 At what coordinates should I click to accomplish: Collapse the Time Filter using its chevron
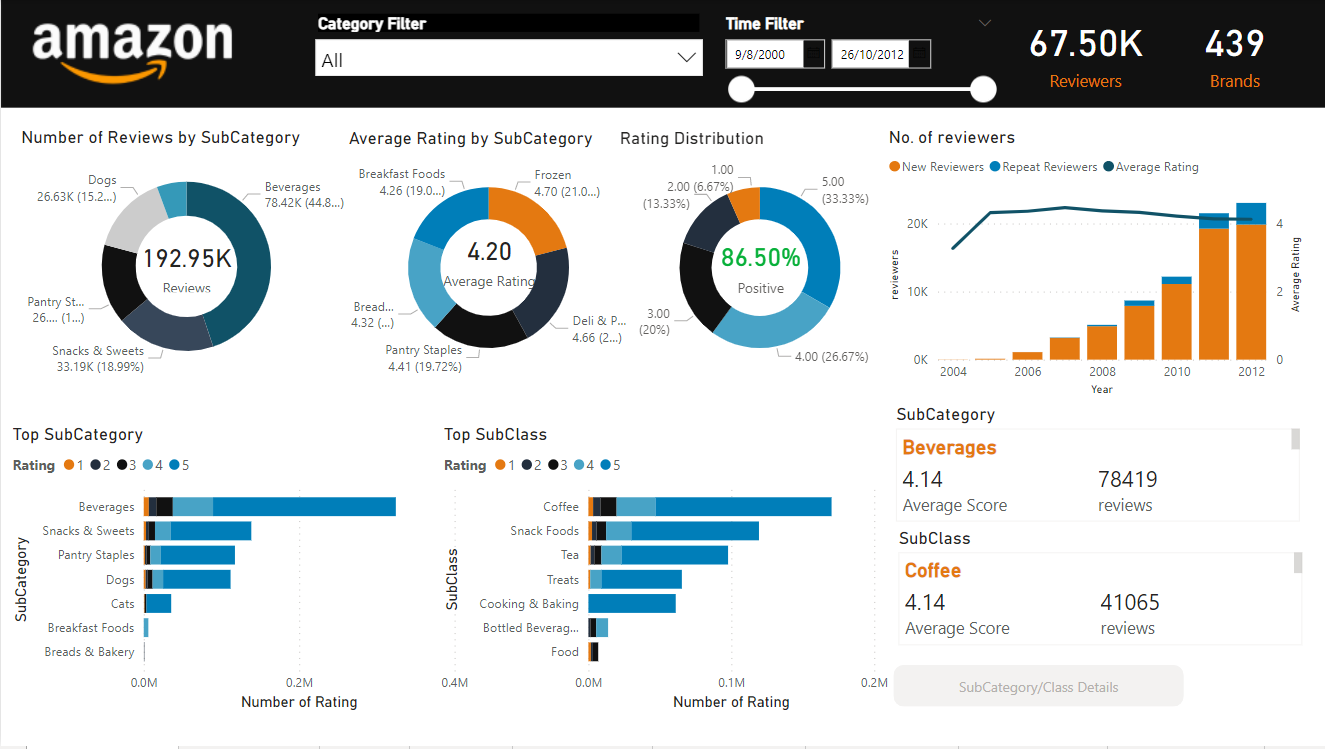[984, 22]
